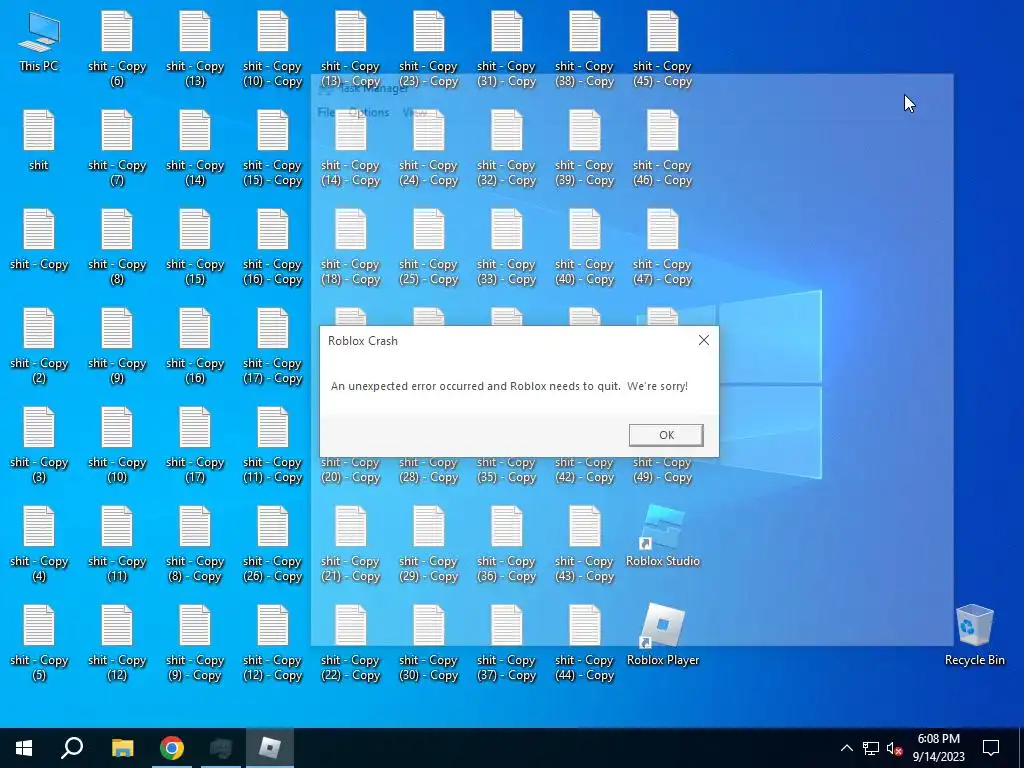This screenshot has width=1024, height=768.
Task: Click OK in the Roblox Crash dialog
Action: [x=666, y=435]
